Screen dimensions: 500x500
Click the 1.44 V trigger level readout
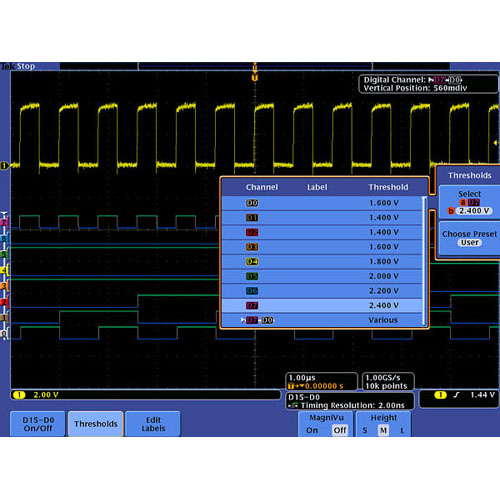[482, 395]
